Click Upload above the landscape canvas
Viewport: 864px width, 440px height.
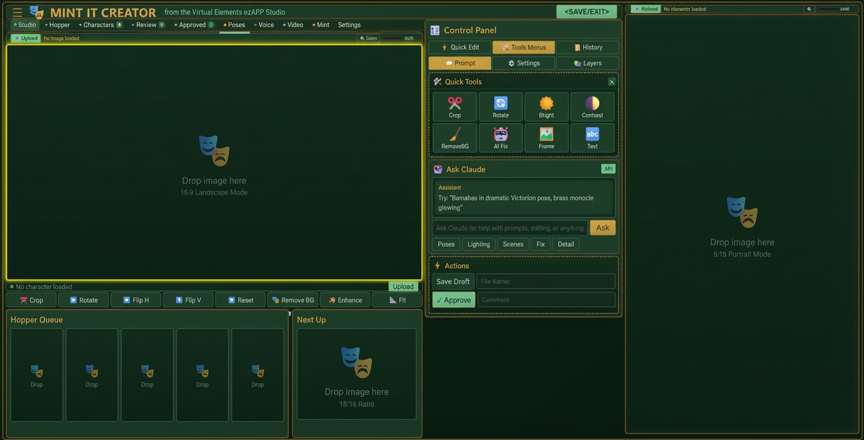pos(26,39)
